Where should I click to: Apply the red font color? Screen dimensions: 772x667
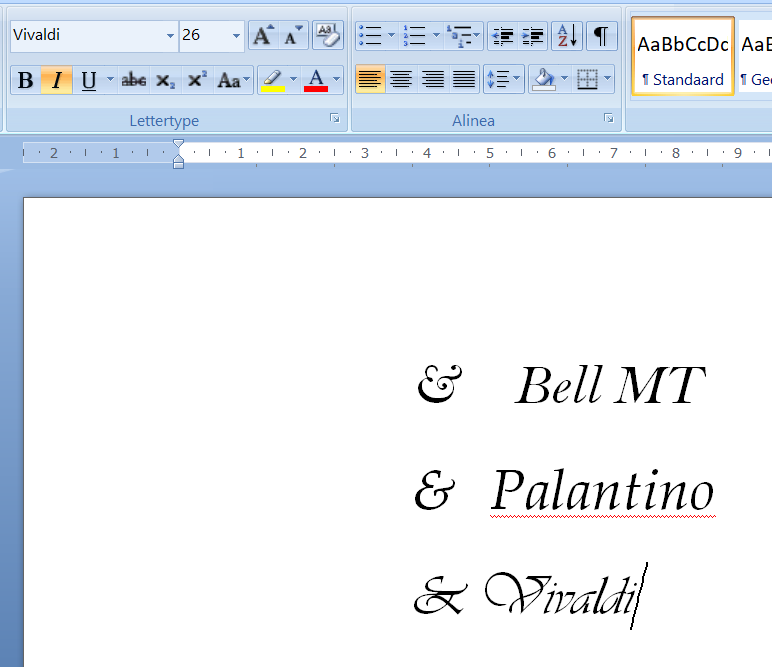pyautogui.click(x=316, y=80)
